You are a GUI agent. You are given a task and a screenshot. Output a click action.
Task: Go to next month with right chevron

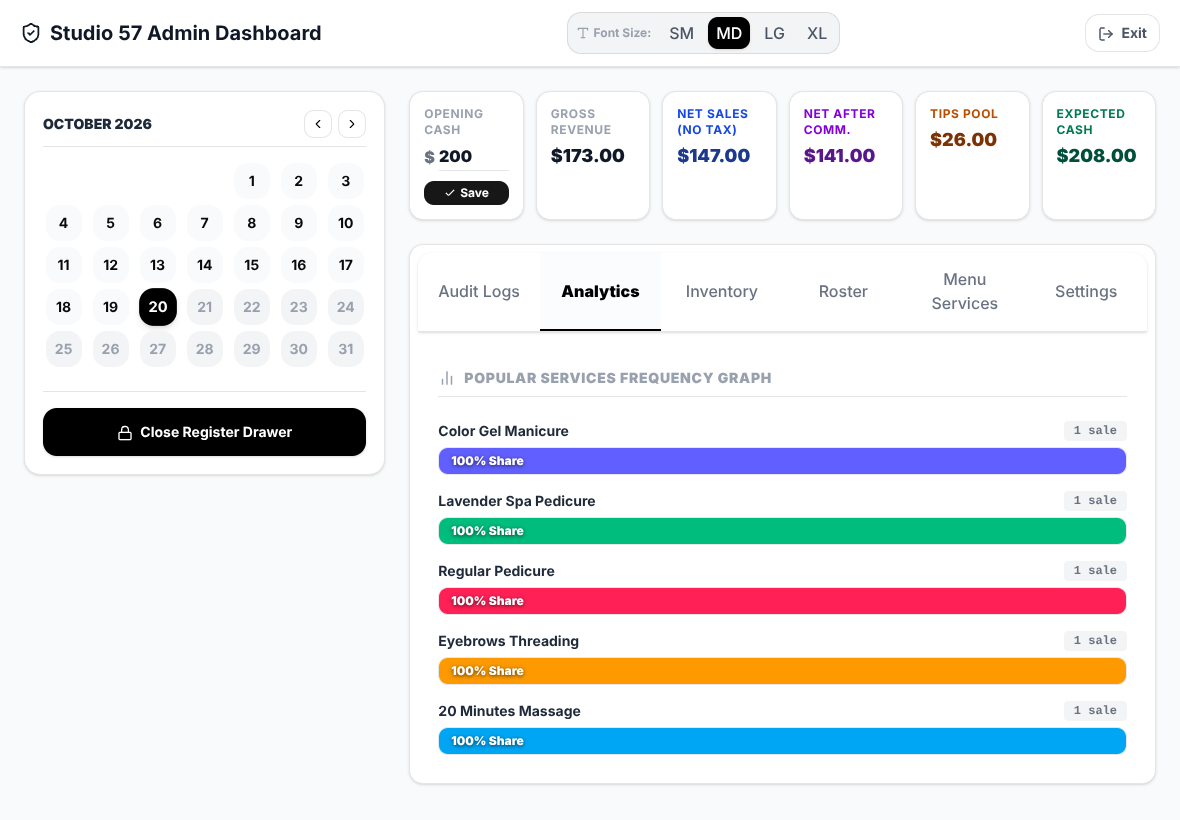(x=352, y=124)
